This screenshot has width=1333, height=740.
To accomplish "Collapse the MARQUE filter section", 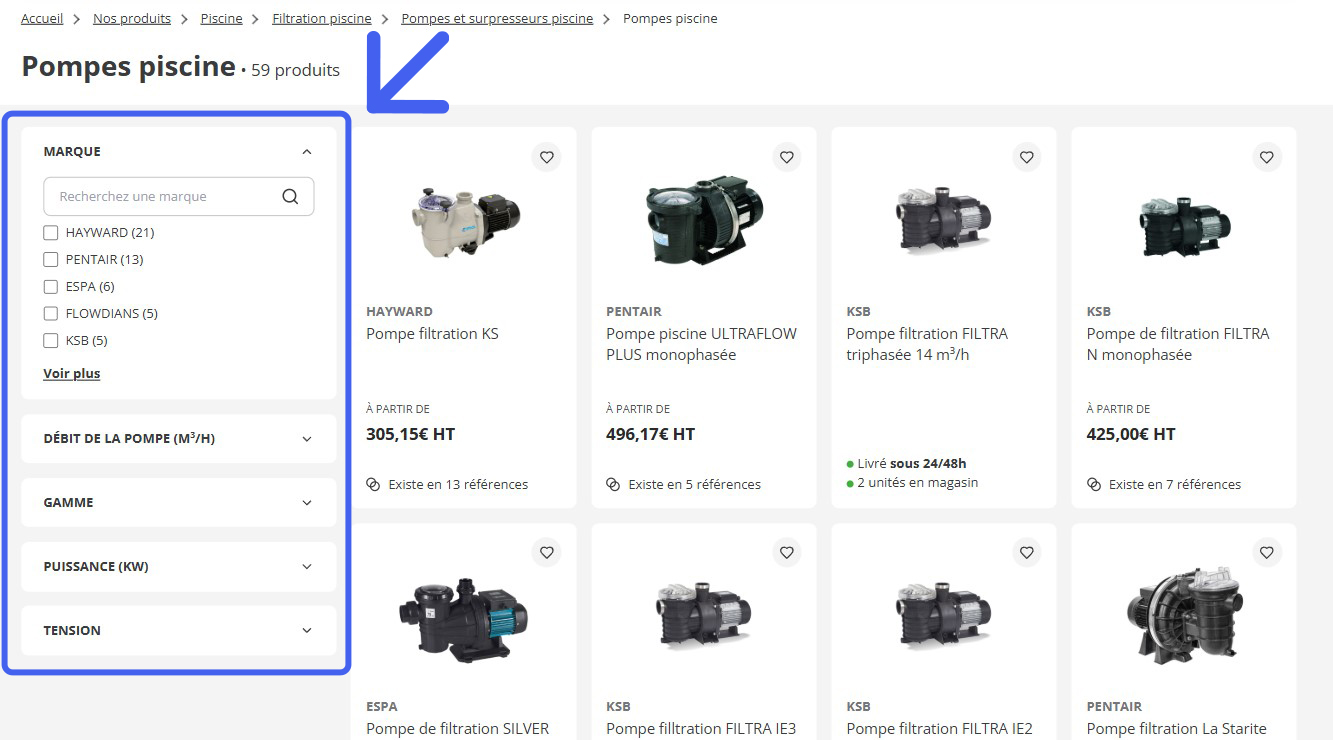I will (307, 152).
